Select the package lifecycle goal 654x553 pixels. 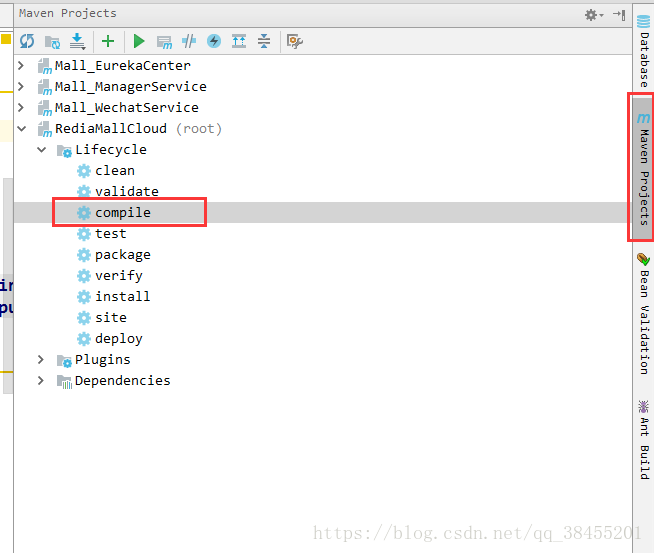click(x=123, y=255)
